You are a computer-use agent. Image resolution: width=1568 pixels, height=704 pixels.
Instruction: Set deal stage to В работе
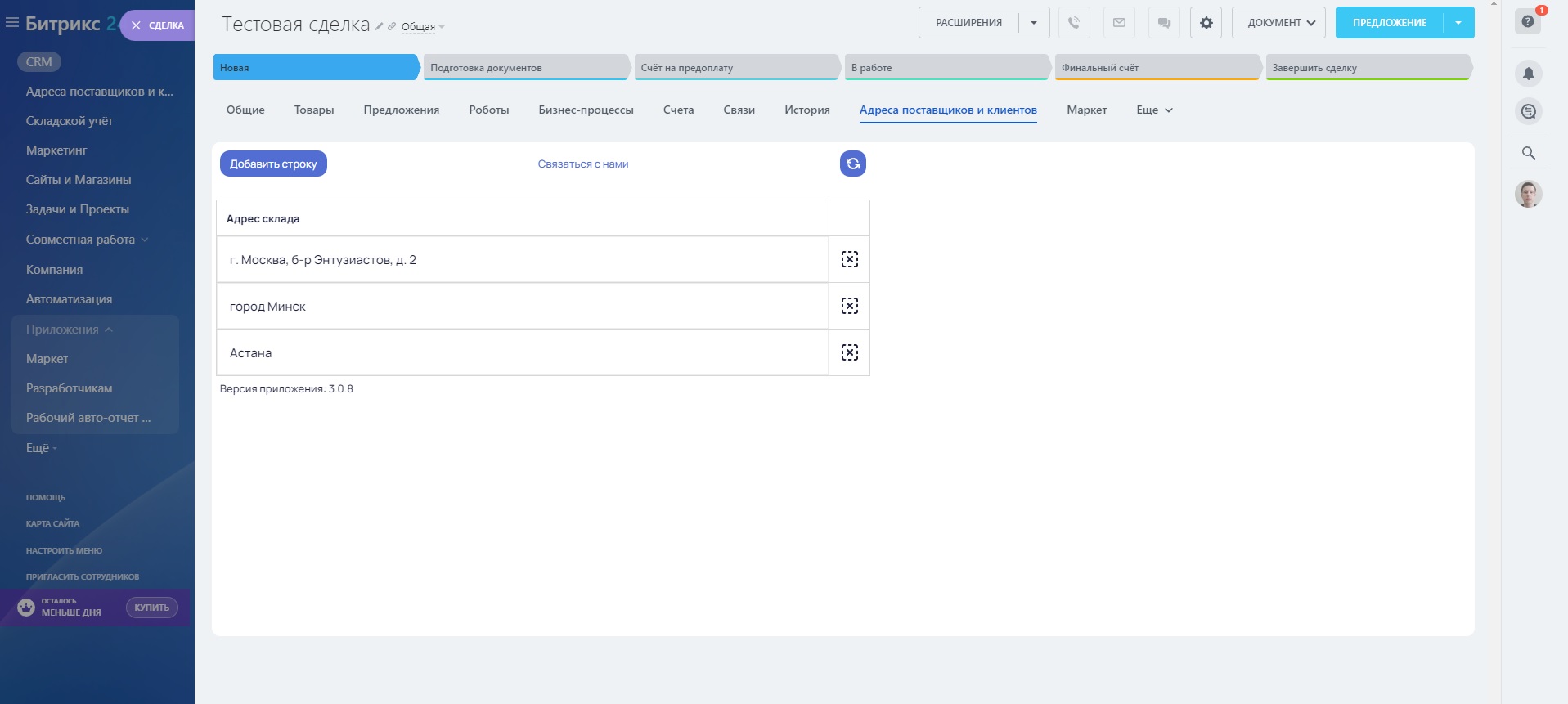pos(946,68)
